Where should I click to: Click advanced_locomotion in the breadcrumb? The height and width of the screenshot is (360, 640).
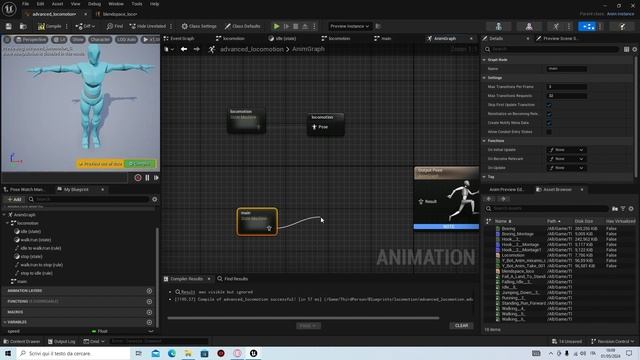pyautogui.click(x=251, y=49)
